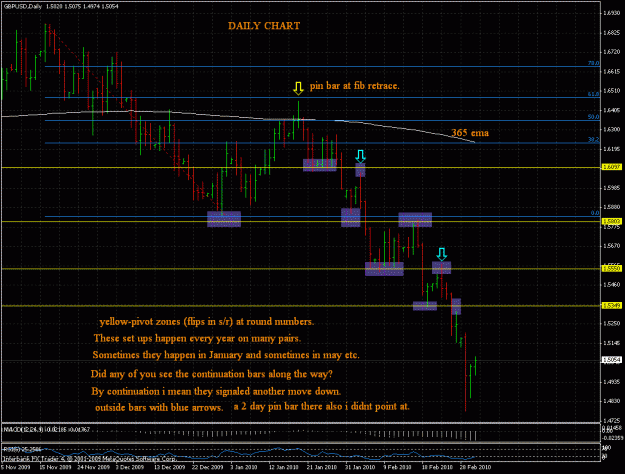Click 1.4725 on the price axis

pyautogui.click(x=611, y=421)
